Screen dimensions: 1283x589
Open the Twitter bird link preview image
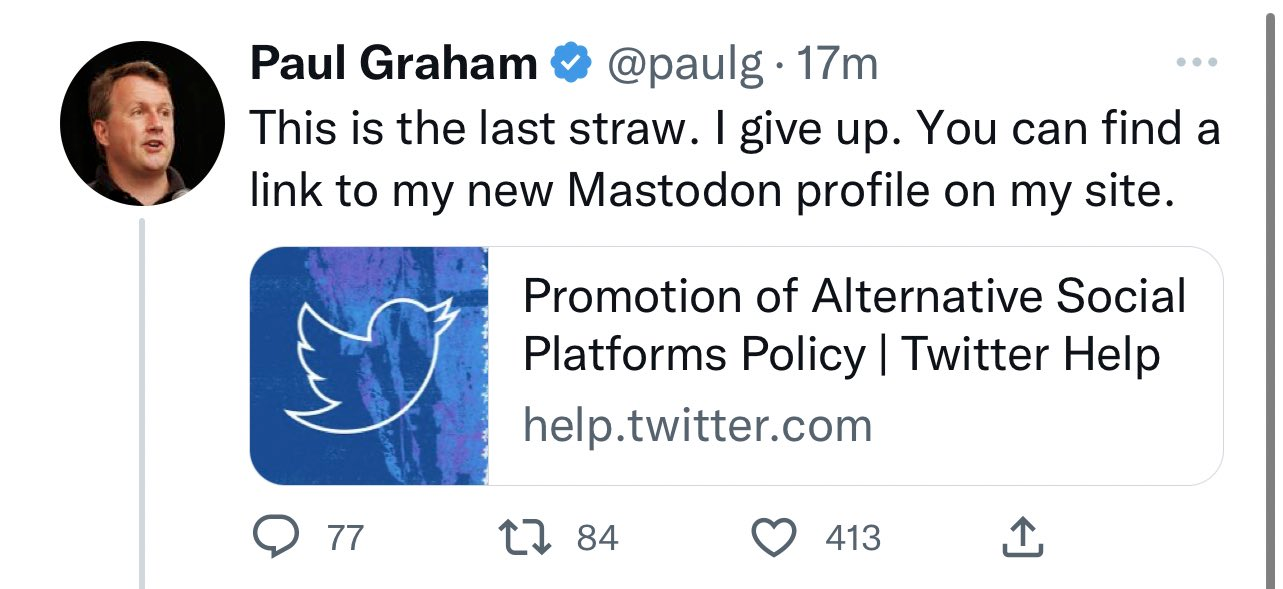tap(369, 366)
